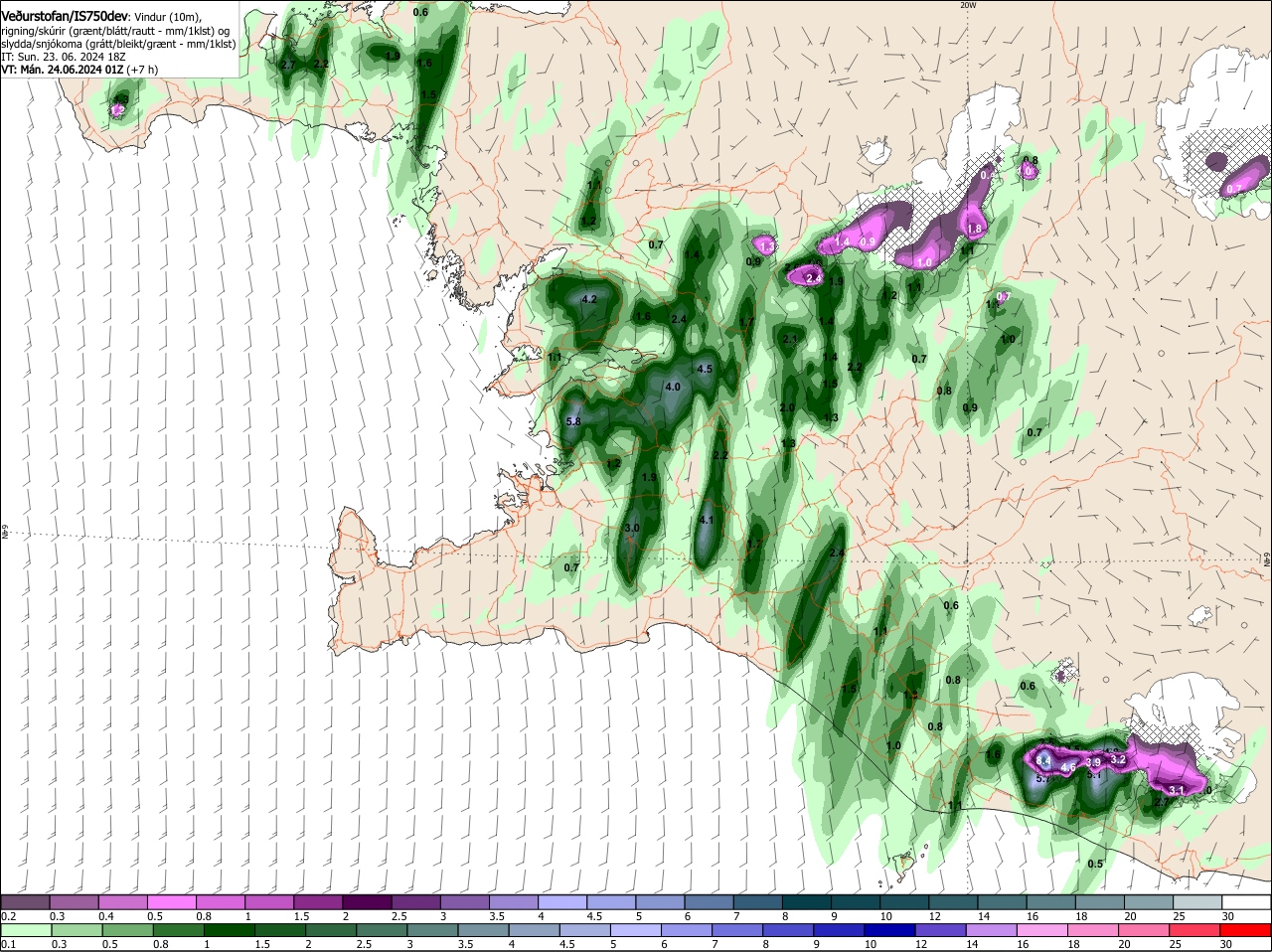1272x952 pixels.
Task: Select the rain legend swatch between 18 and 20
Action: 1094,930
